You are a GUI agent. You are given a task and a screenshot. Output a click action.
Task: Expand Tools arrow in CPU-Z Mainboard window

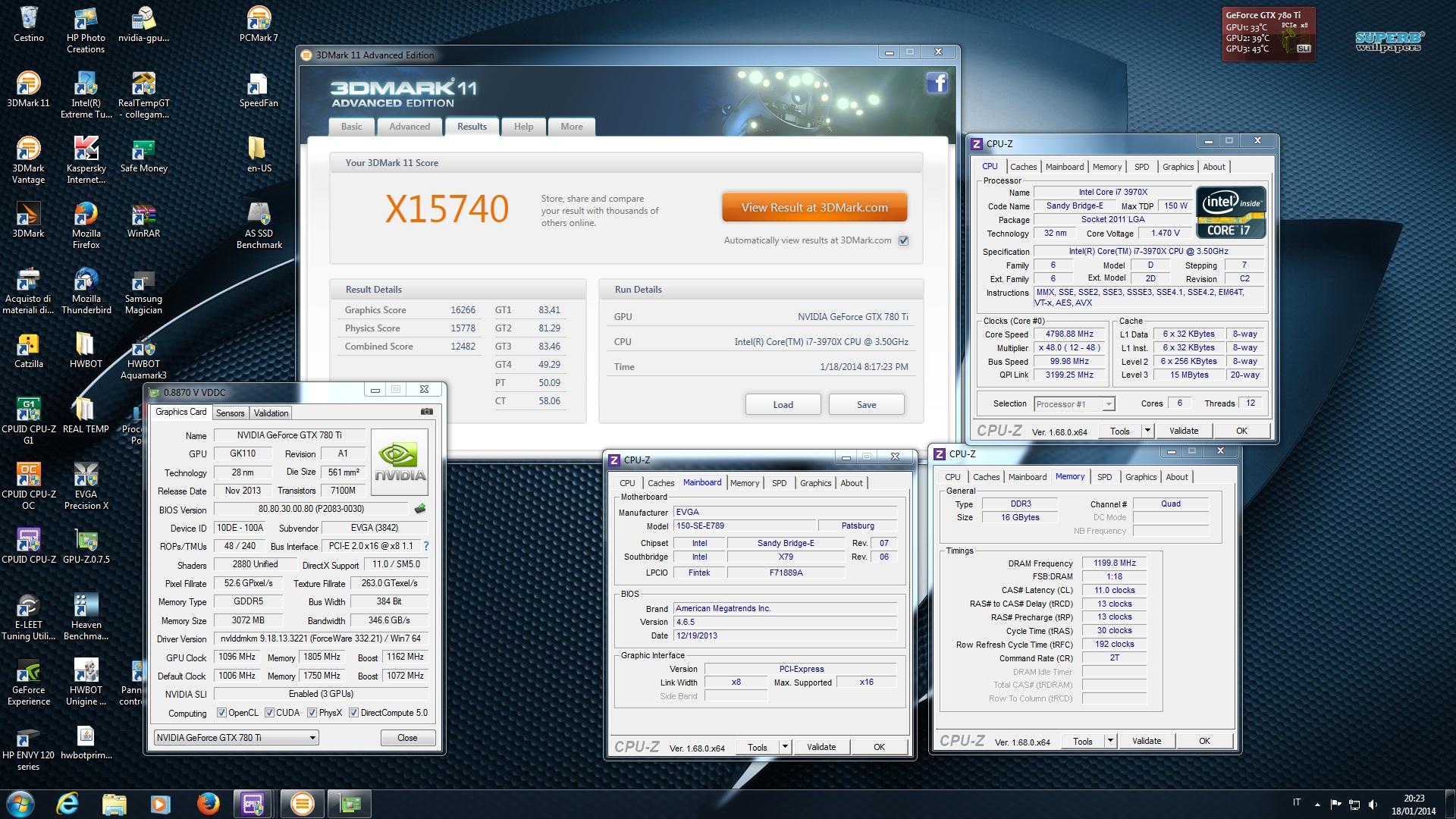click(785, 747)
